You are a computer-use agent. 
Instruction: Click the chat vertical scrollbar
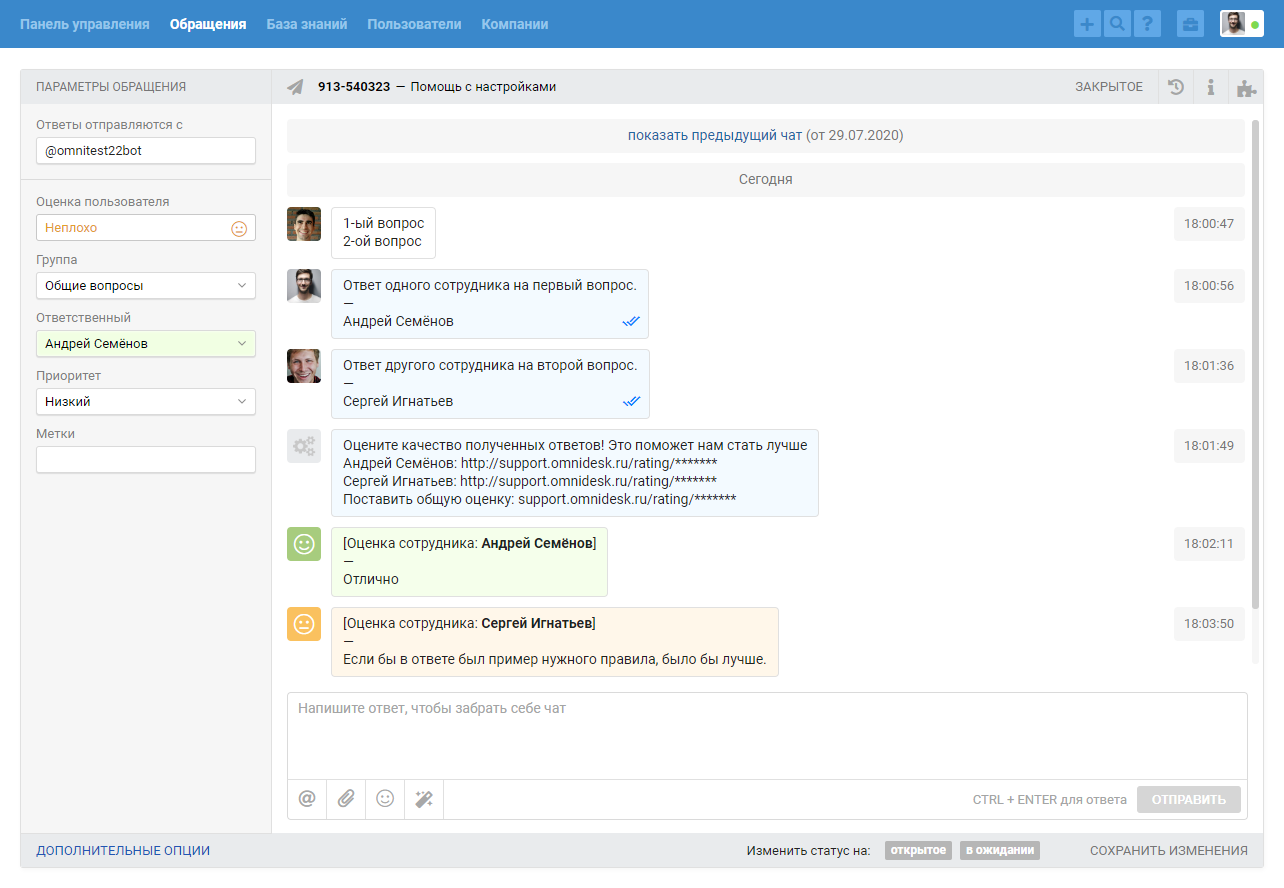[x=1255, y=360]
